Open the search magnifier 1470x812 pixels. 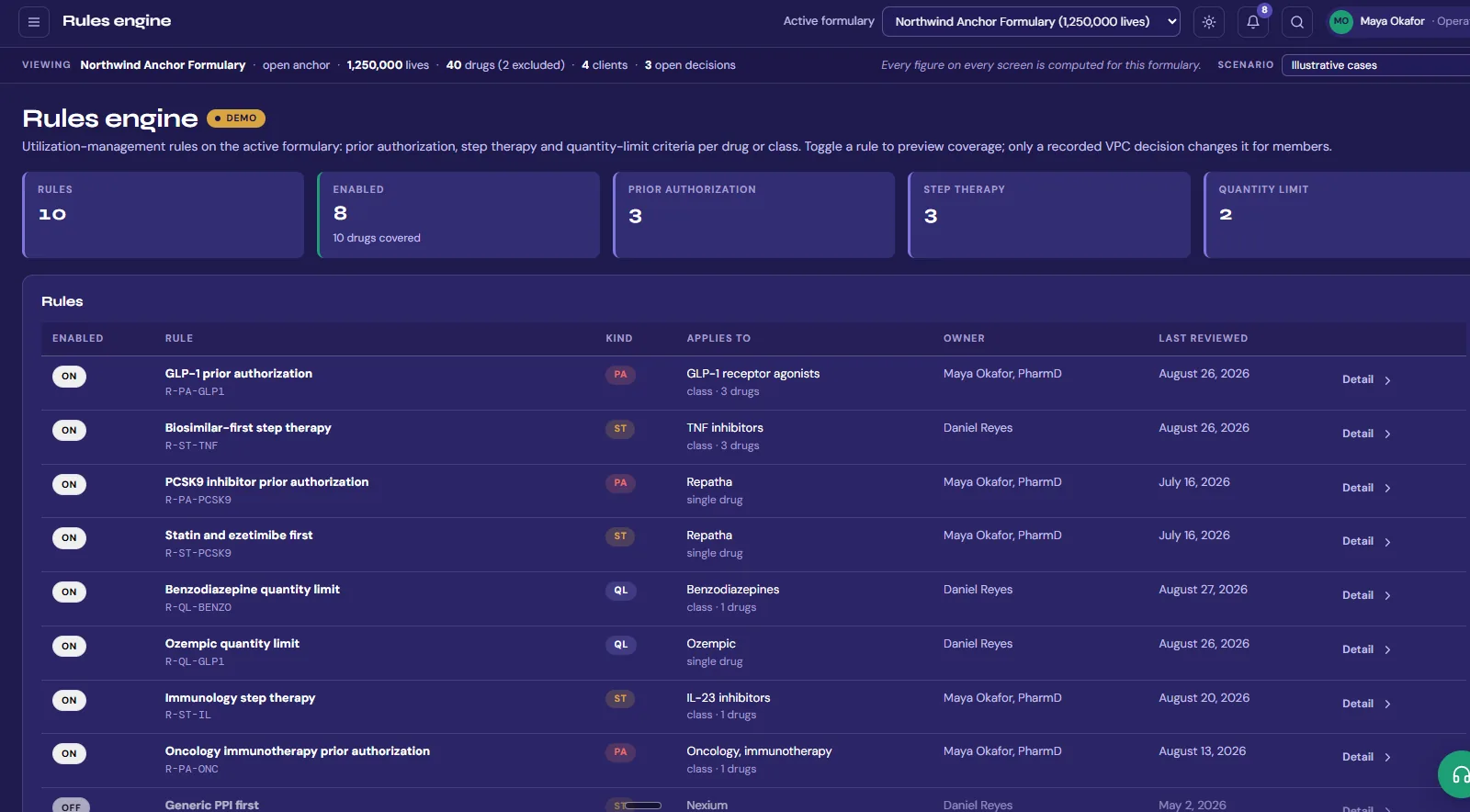pos(1297,22)
